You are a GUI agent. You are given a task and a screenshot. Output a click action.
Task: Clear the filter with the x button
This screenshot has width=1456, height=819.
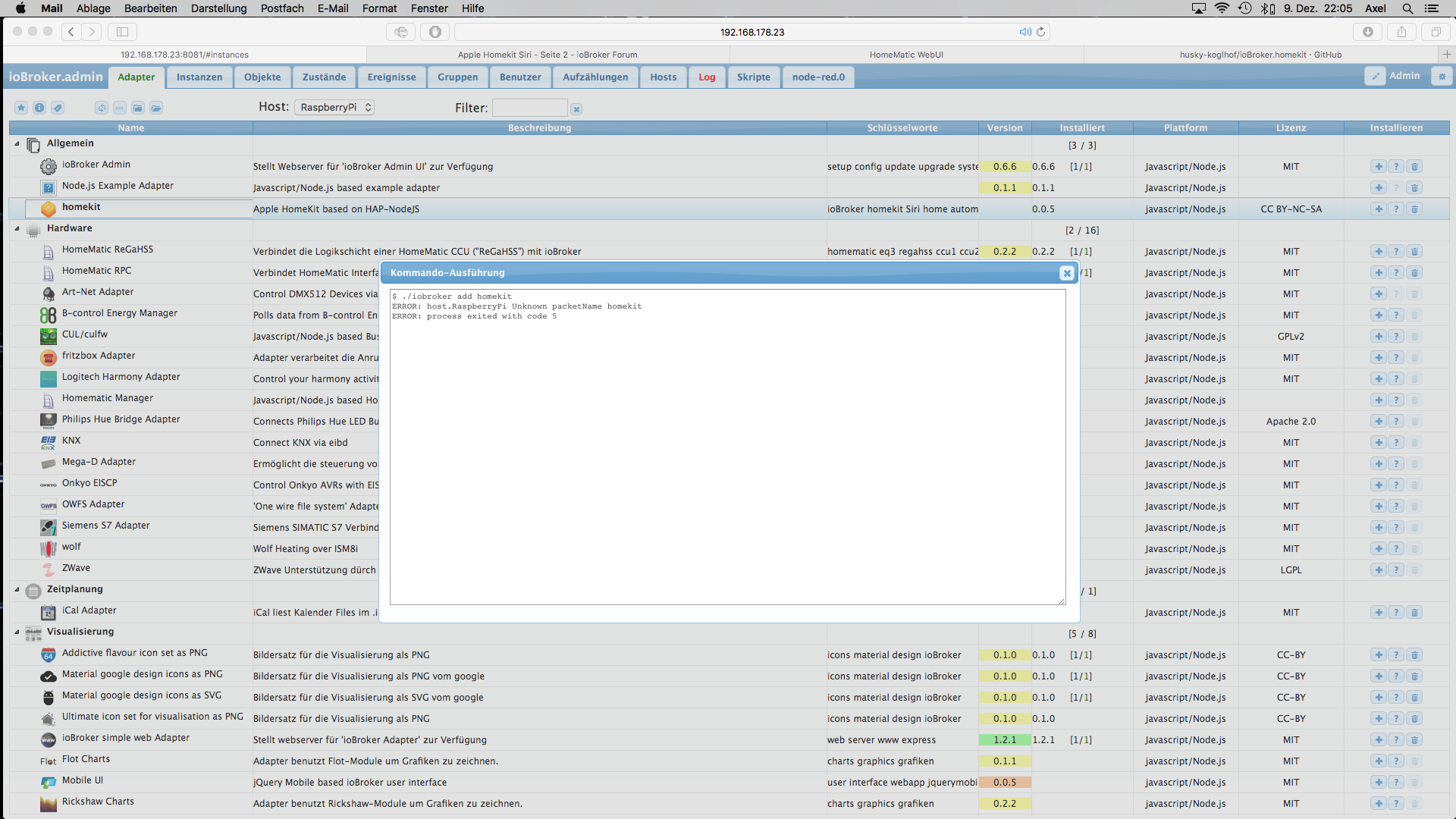pyautogui.click(x=576, y=109)
